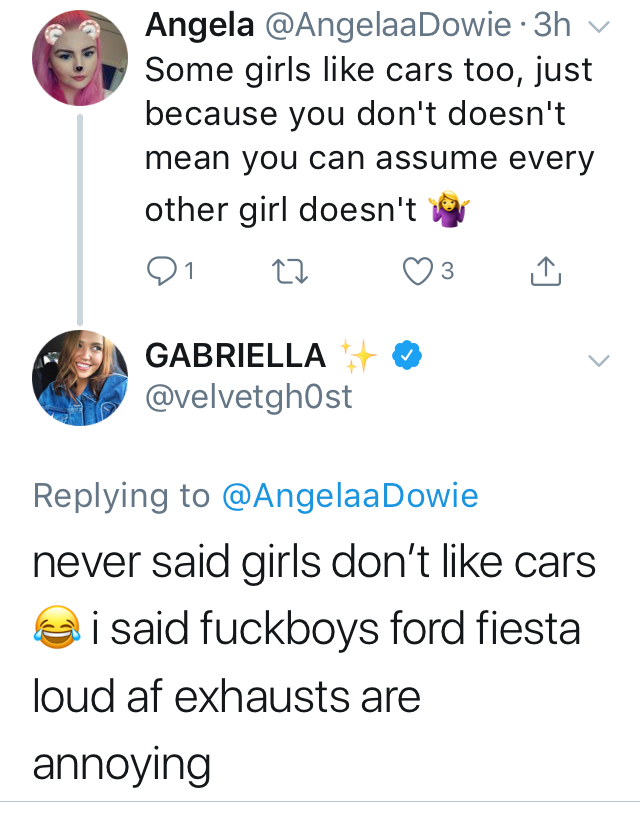Image resolution: width=640 pixels, height=815 pixels.
Task: Open Gabriella's denim jacket profile photo
Action: (x=80, y=378)
